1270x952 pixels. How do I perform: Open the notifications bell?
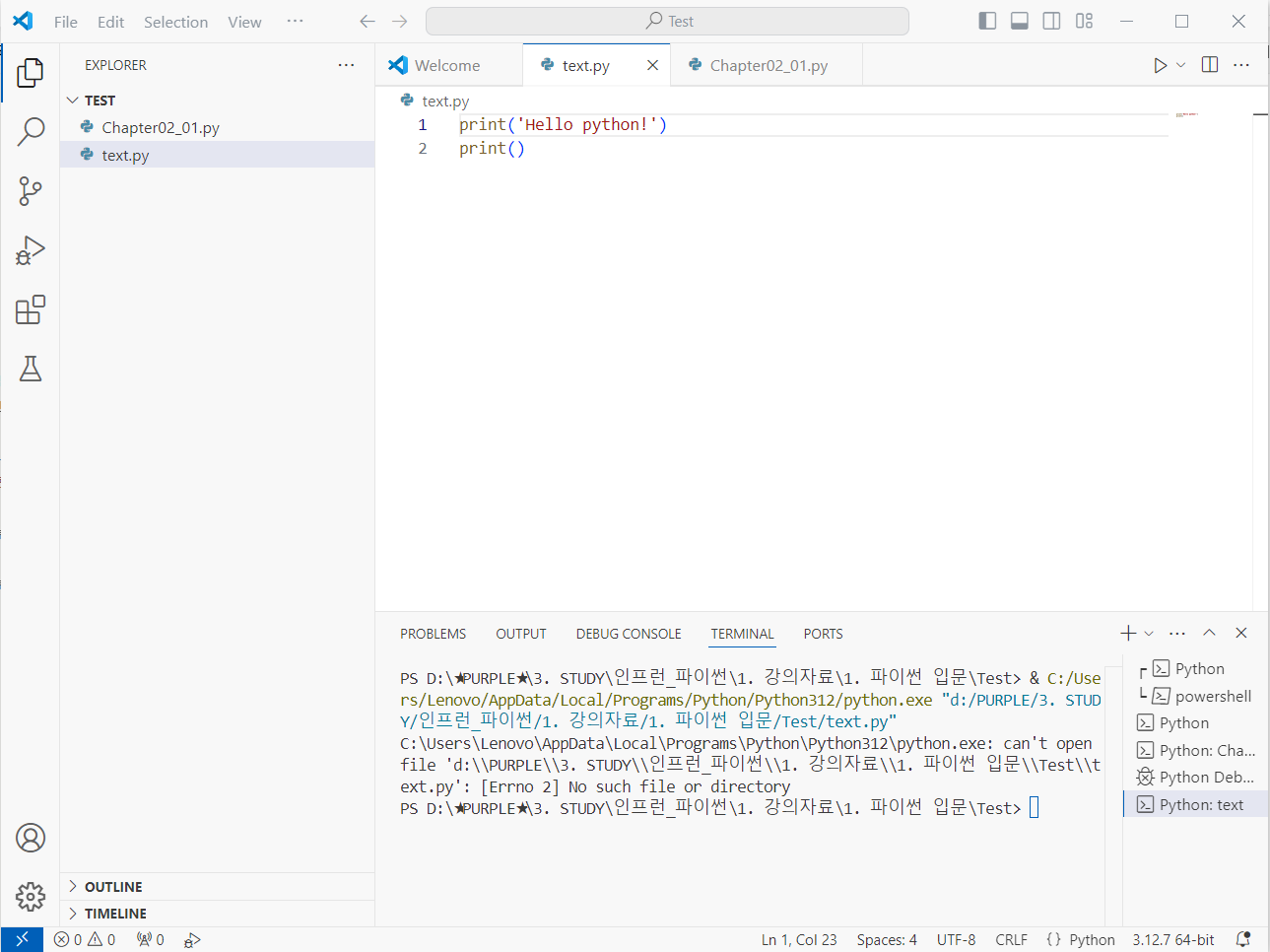[x=1243, y=940]
